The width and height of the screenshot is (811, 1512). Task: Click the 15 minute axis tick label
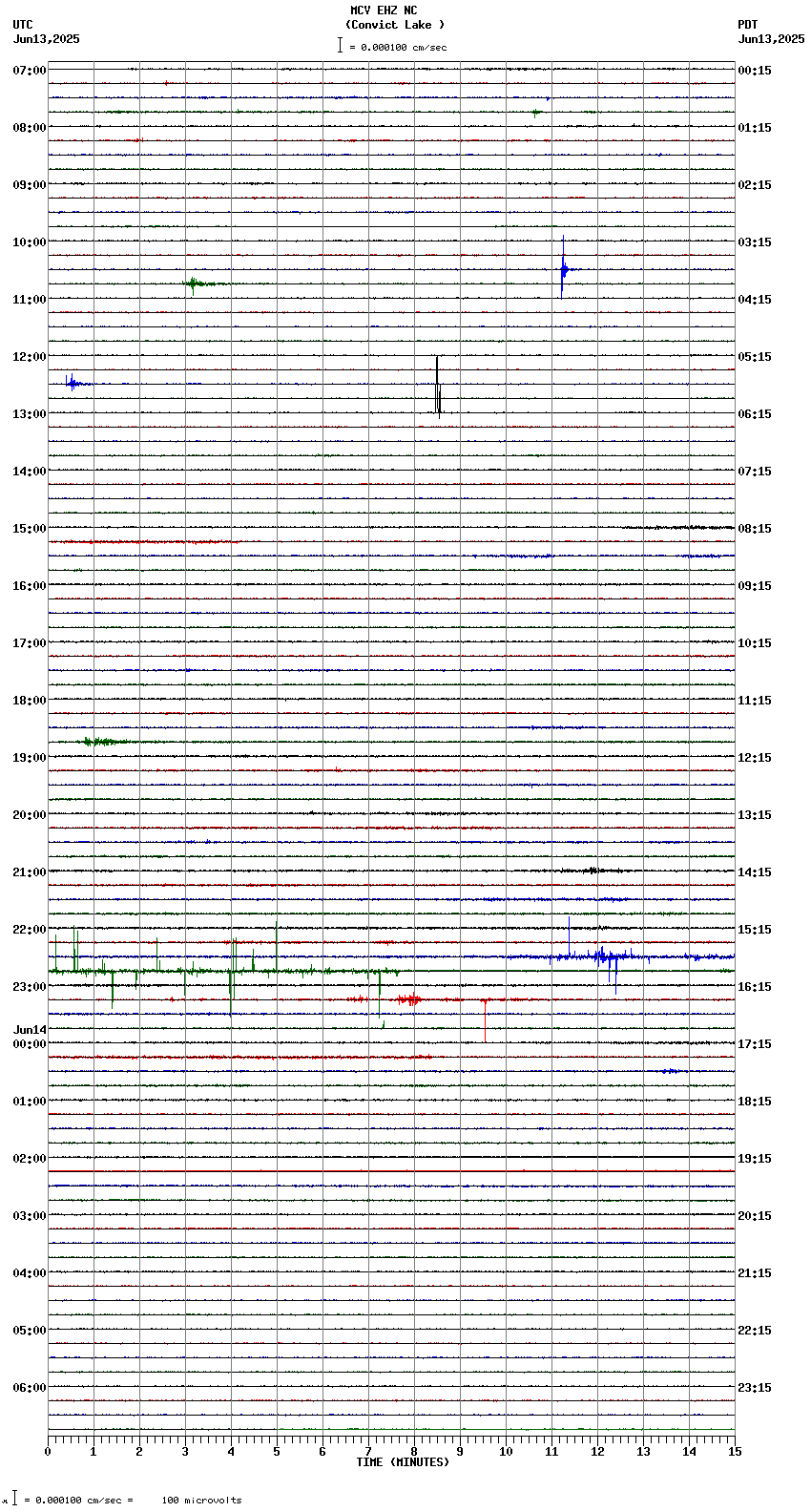pyautogui.click(x=735, y=1452)
